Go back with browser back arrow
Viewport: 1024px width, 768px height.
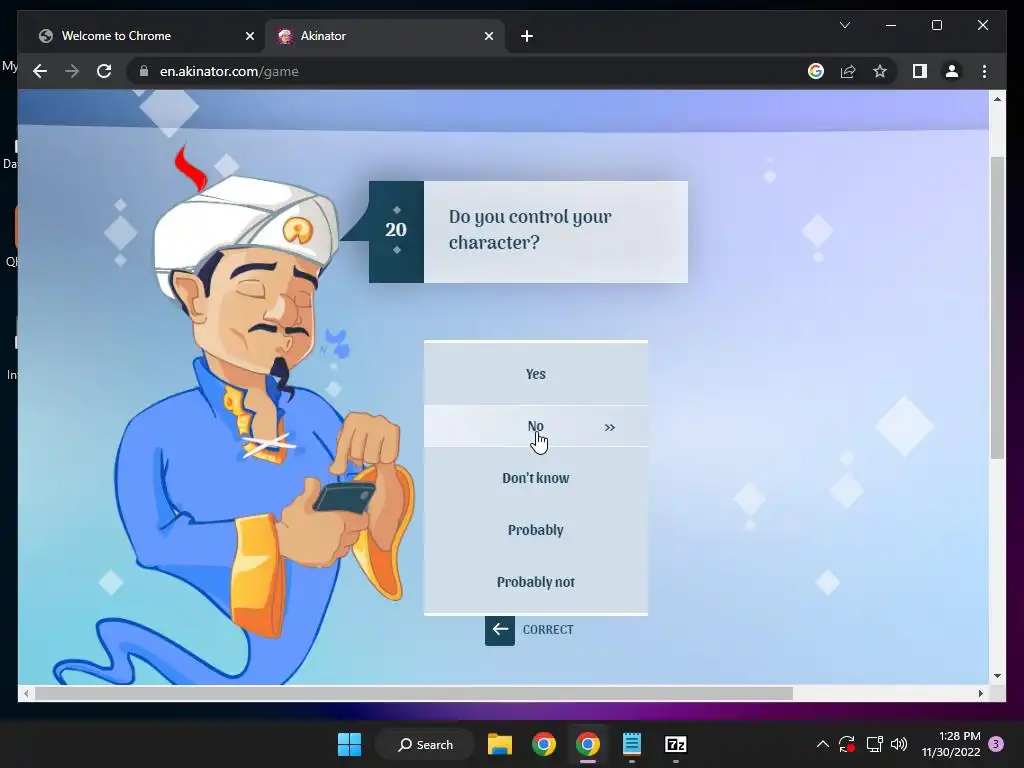[x=40, y=71]
